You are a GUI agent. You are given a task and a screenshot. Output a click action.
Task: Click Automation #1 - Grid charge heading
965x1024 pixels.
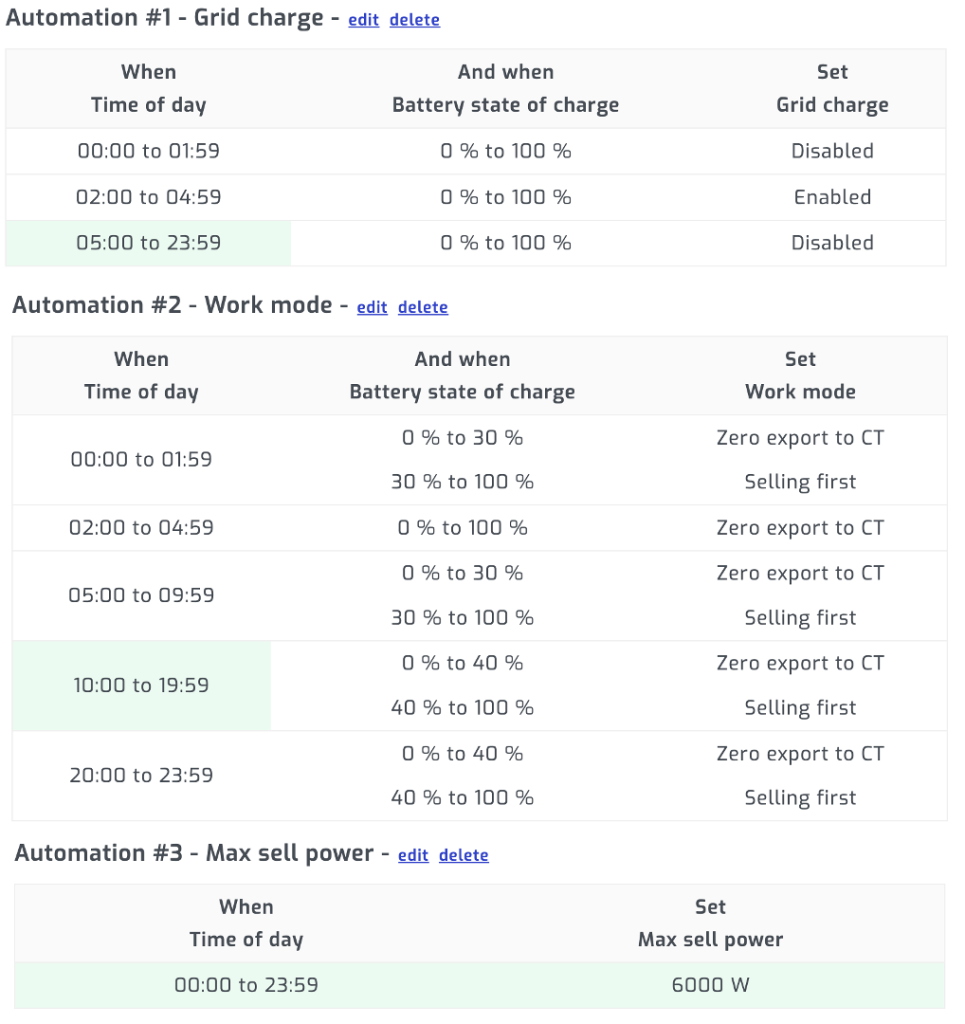(165, 18)
